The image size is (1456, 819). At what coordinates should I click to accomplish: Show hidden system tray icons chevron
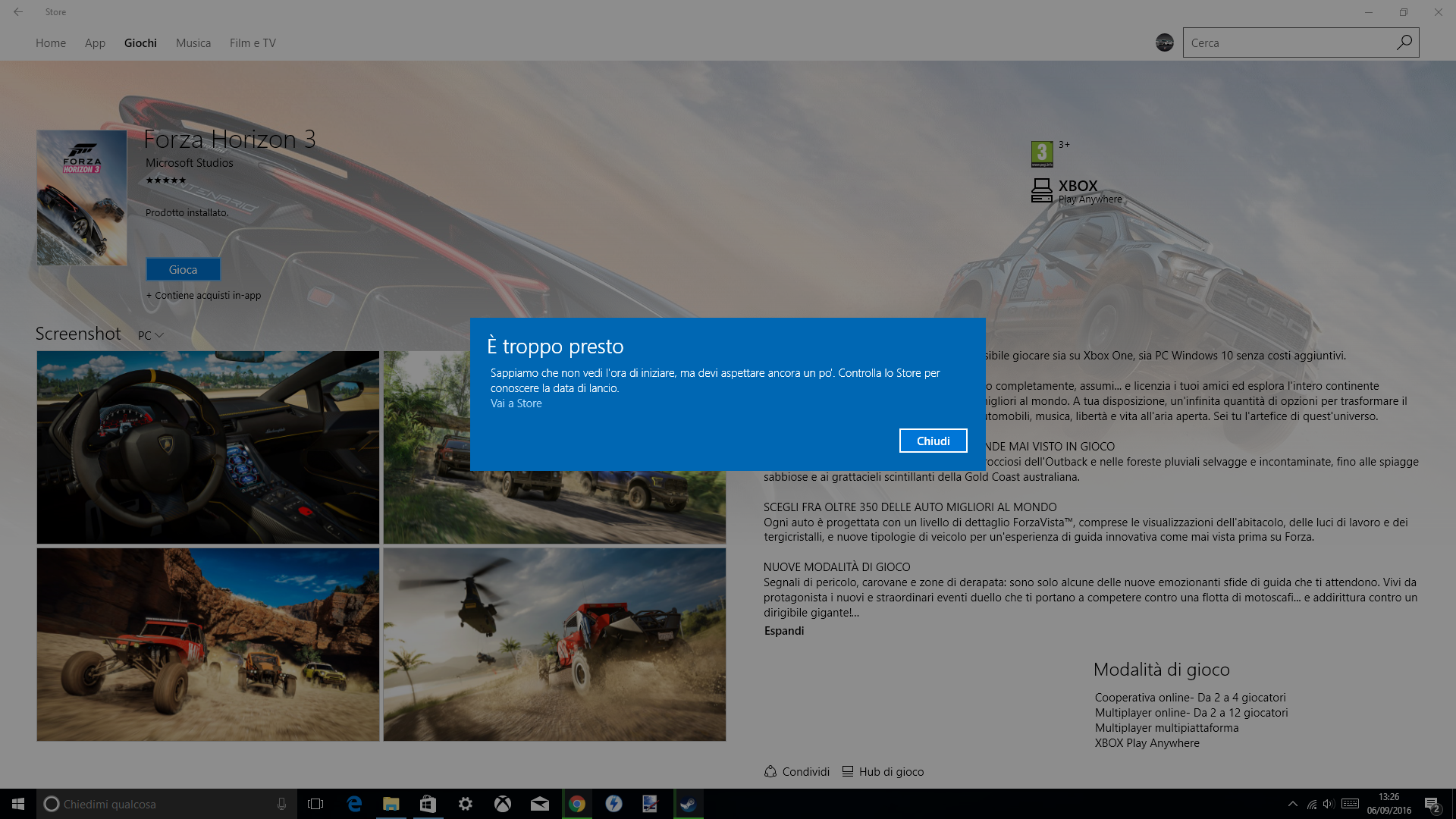1292,804
